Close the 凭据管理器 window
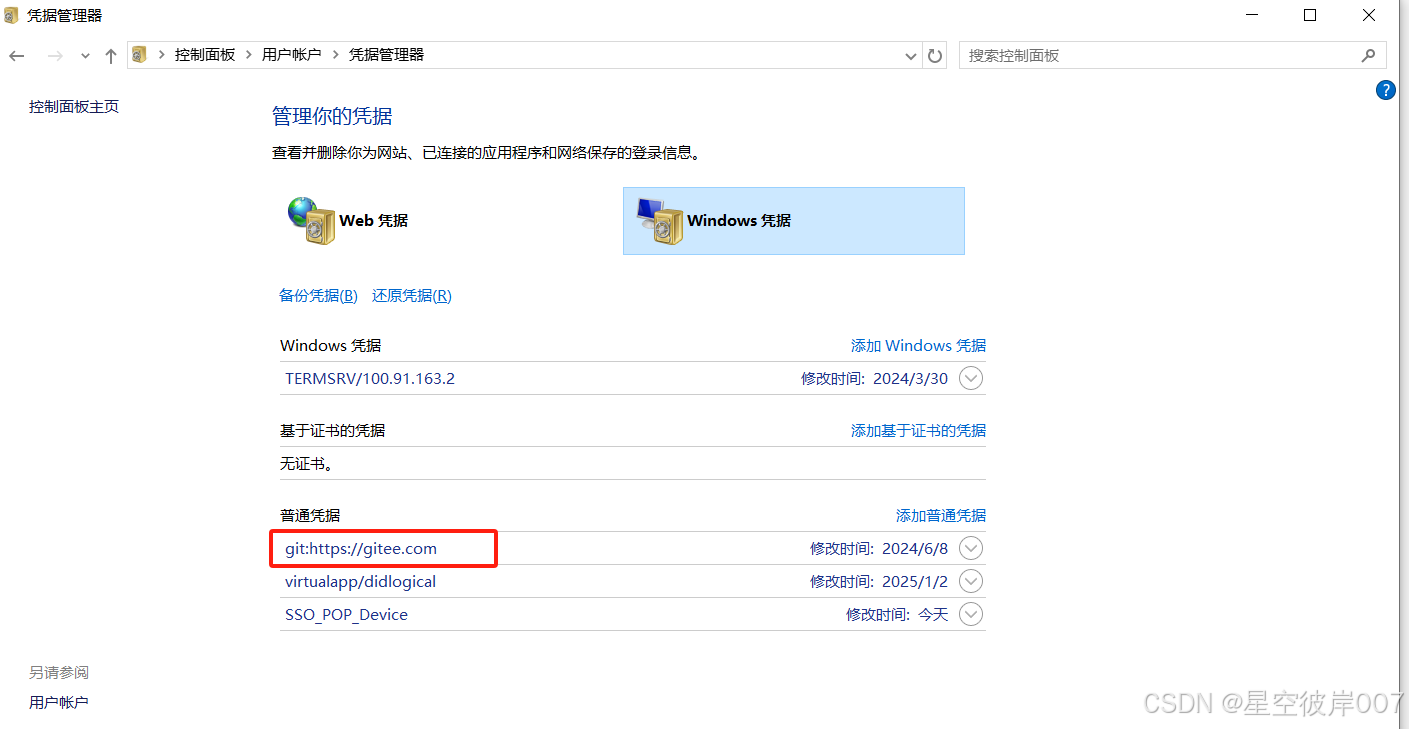Screen dimensions: 1409x729 (x=1370, y=15)
